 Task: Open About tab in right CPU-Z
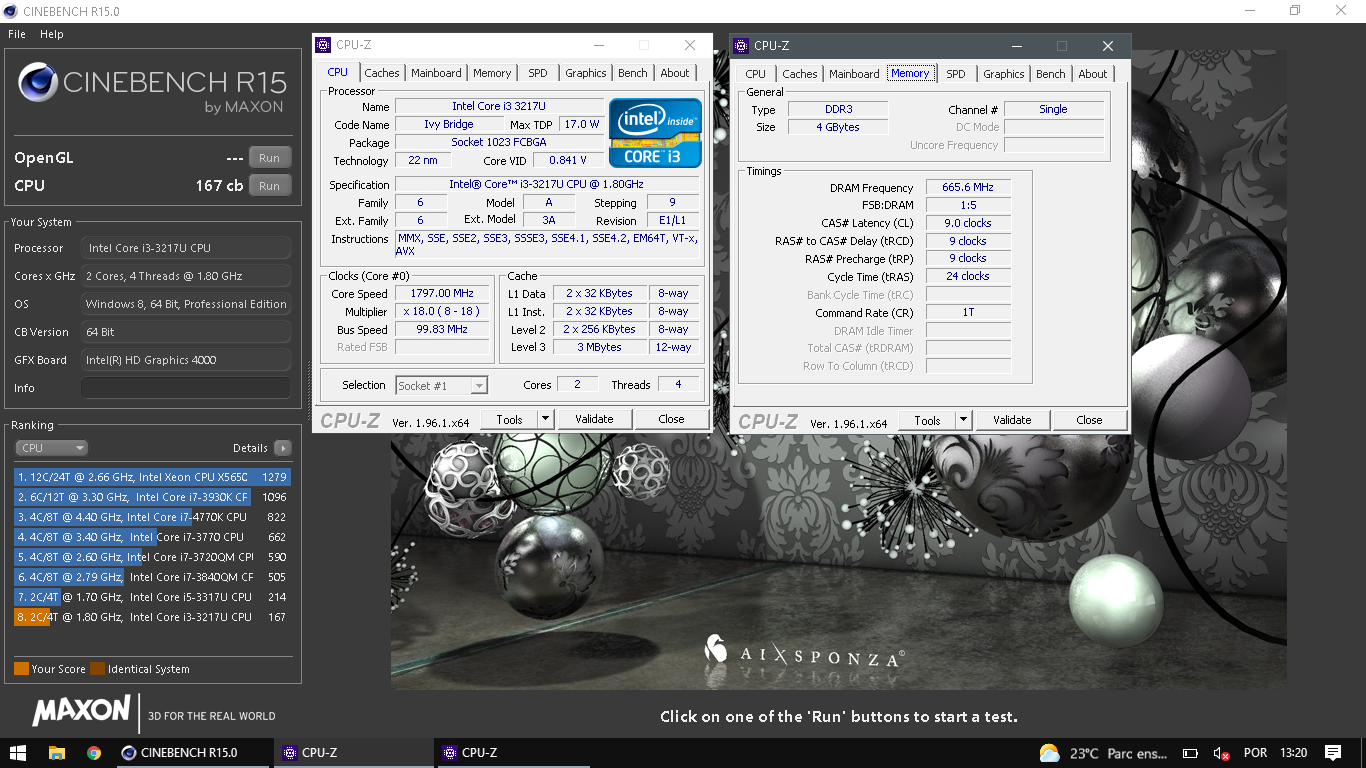(x=1093, y=74)
